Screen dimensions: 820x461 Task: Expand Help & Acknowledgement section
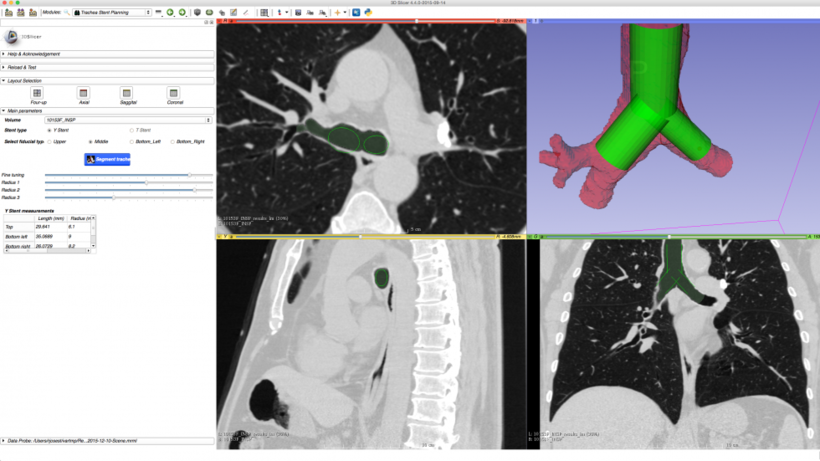[107, 54]
